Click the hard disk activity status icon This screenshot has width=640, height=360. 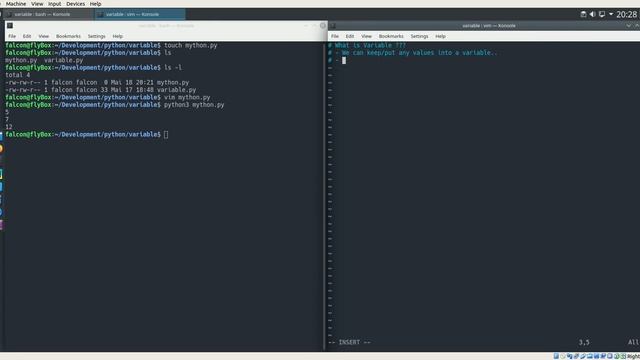pos(556,356)
